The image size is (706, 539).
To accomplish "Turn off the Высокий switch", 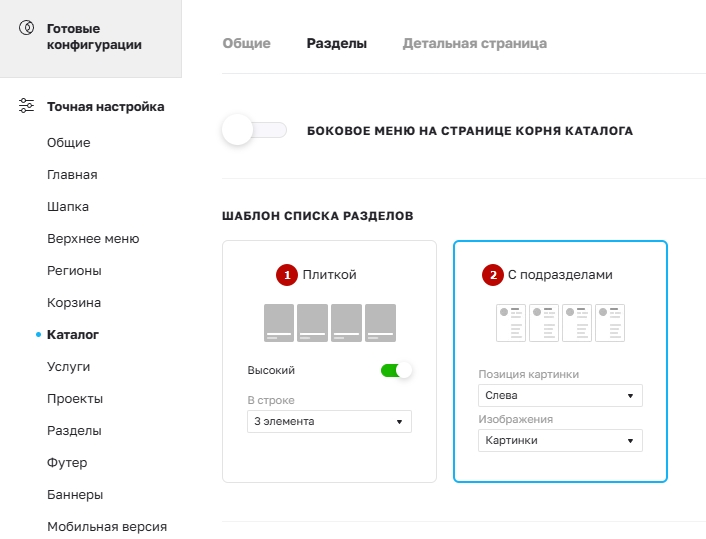I will (396, 370).
